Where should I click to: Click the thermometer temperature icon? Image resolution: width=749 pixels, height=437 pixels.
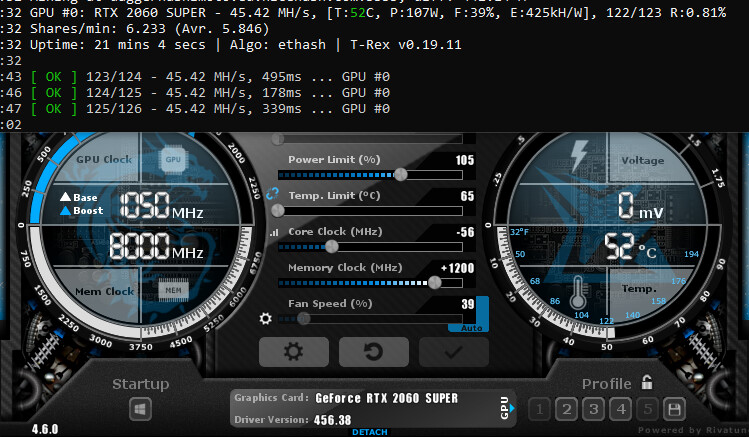pos(578,292)
